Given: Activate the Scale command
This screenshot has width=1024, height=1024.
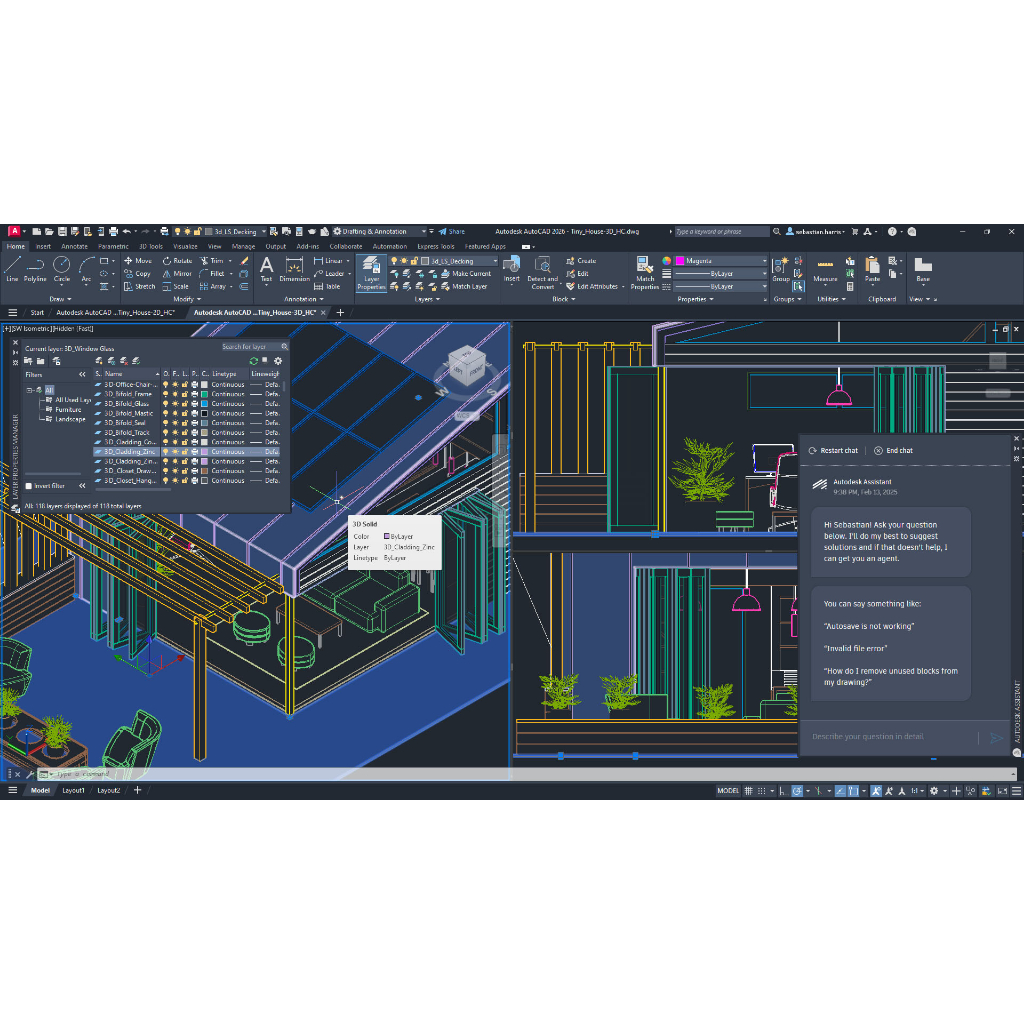Looking at the screenshot, I should pyautogui.click(x=176, y=286).
